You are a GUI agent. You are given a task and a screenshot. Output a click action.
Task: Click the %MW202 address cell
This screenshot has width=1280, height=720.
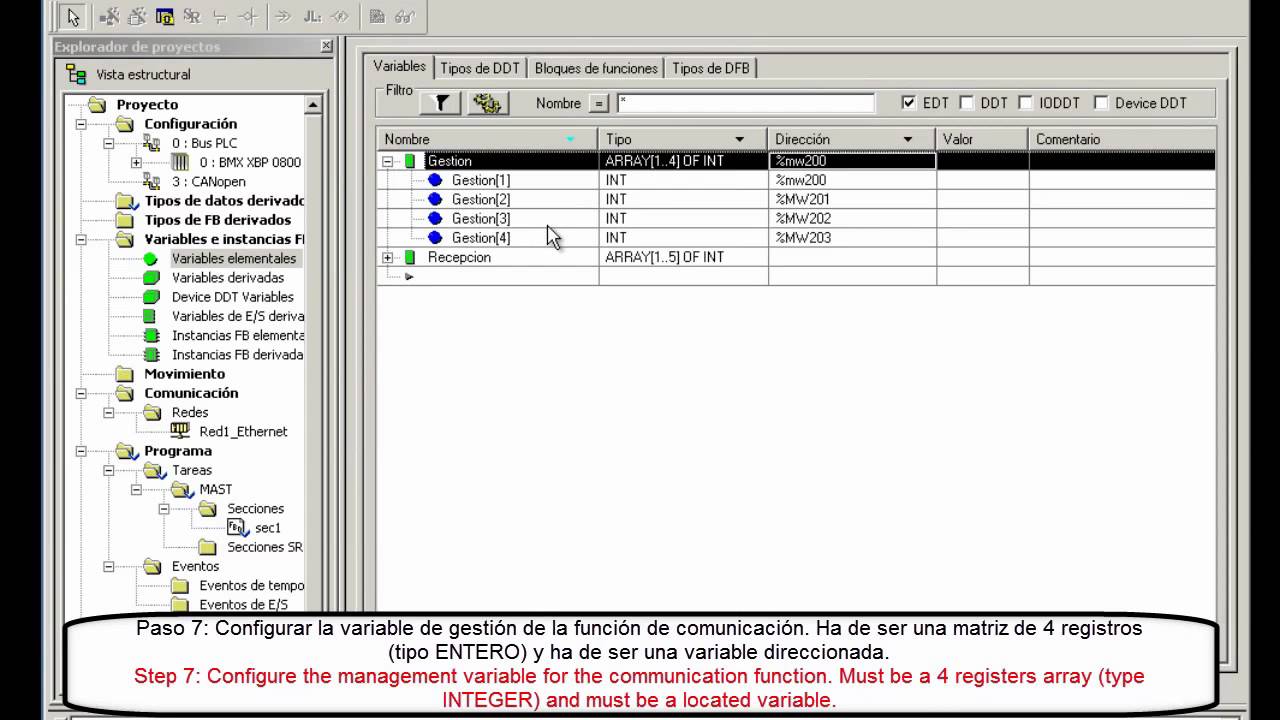[x=852, y=218]
